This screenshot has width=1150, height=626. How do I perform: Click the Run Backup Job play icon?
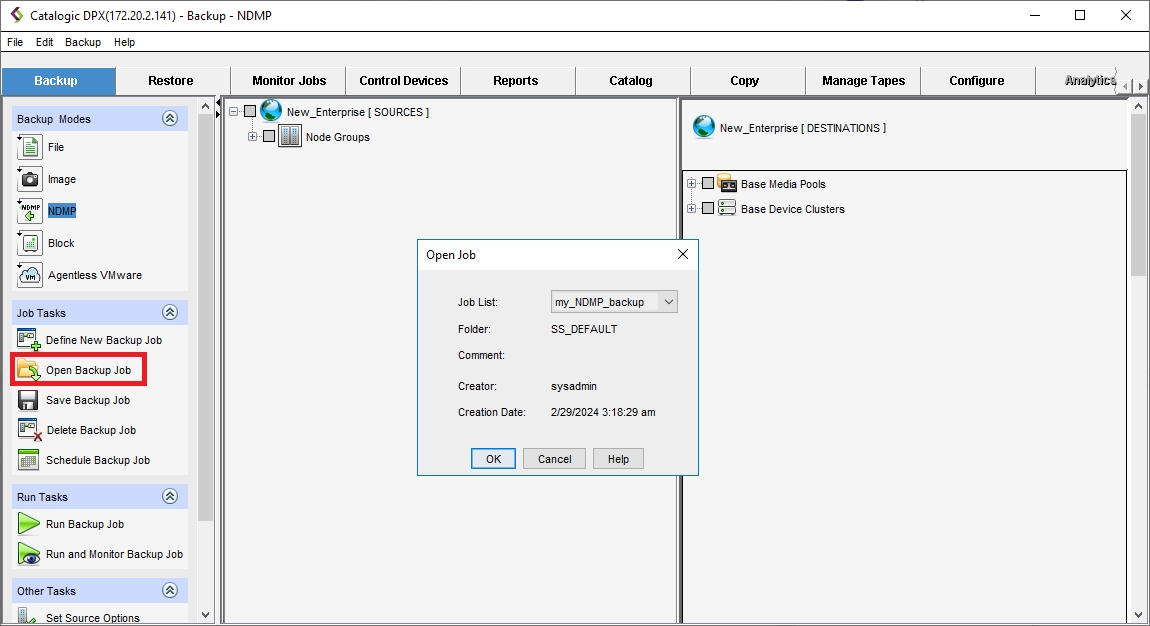coord(29,524)
